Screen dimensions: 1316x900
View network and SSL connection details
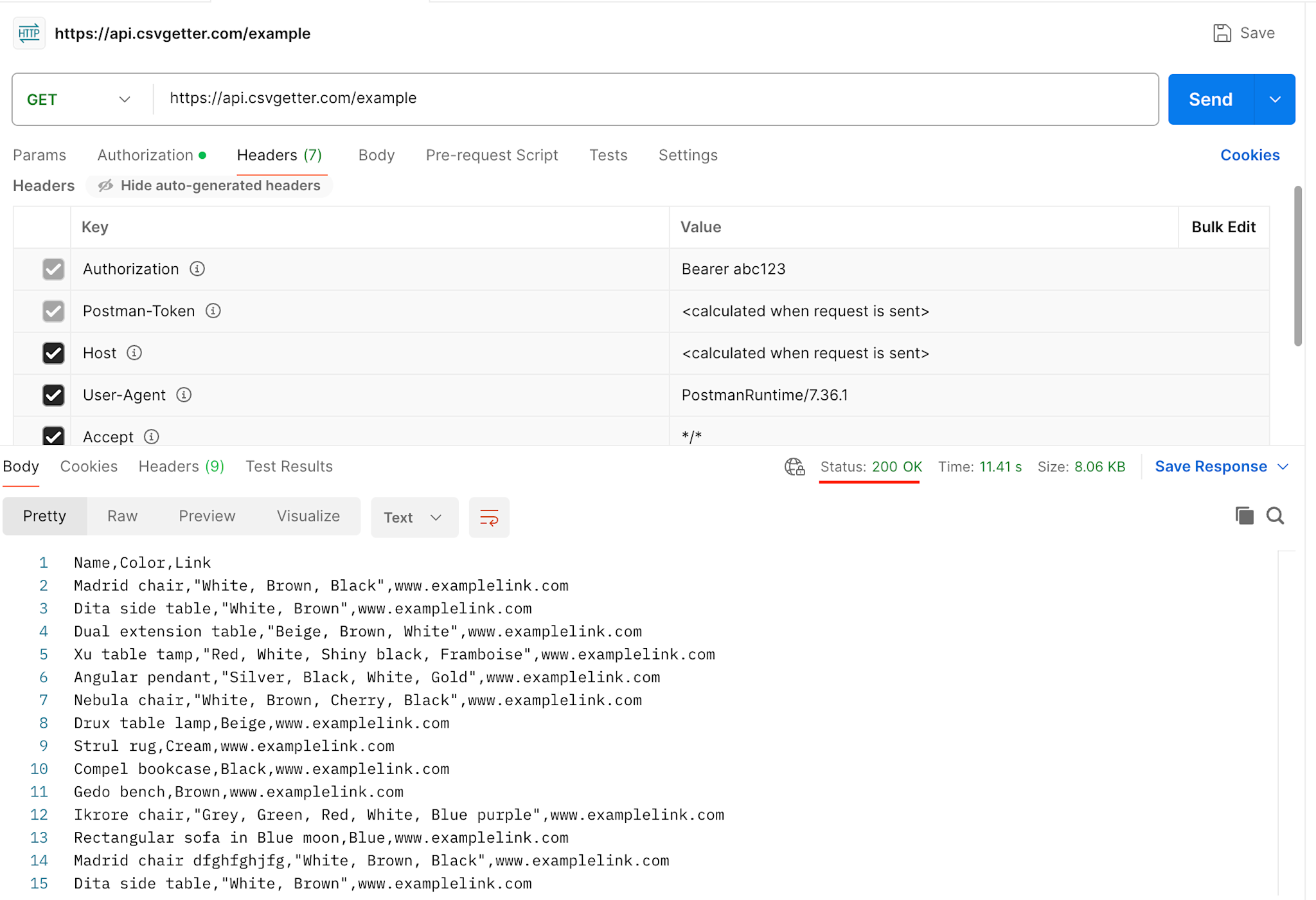(x=794, y=467)
